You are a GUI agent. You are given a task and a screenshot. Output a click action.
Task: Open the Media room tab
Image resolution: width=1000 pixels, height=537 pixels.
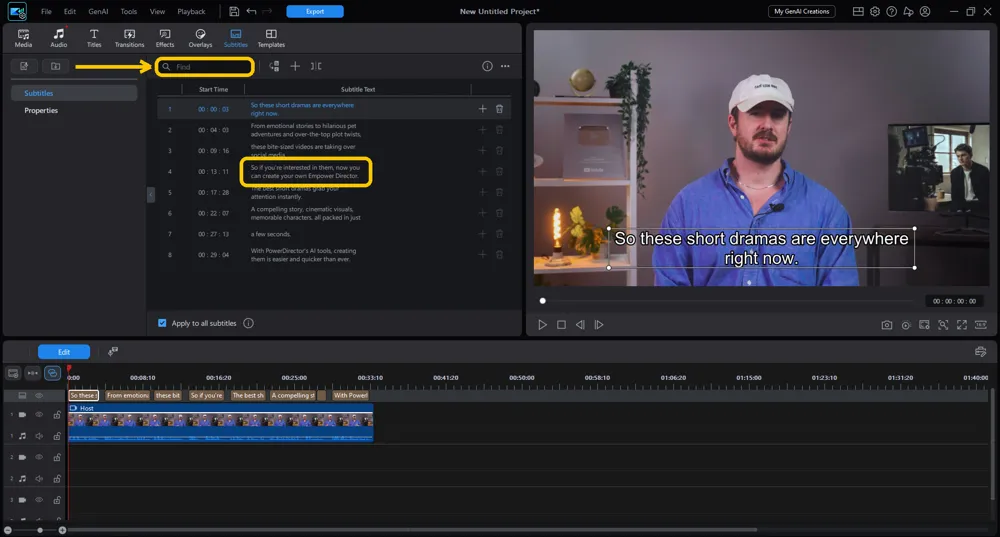24,38
